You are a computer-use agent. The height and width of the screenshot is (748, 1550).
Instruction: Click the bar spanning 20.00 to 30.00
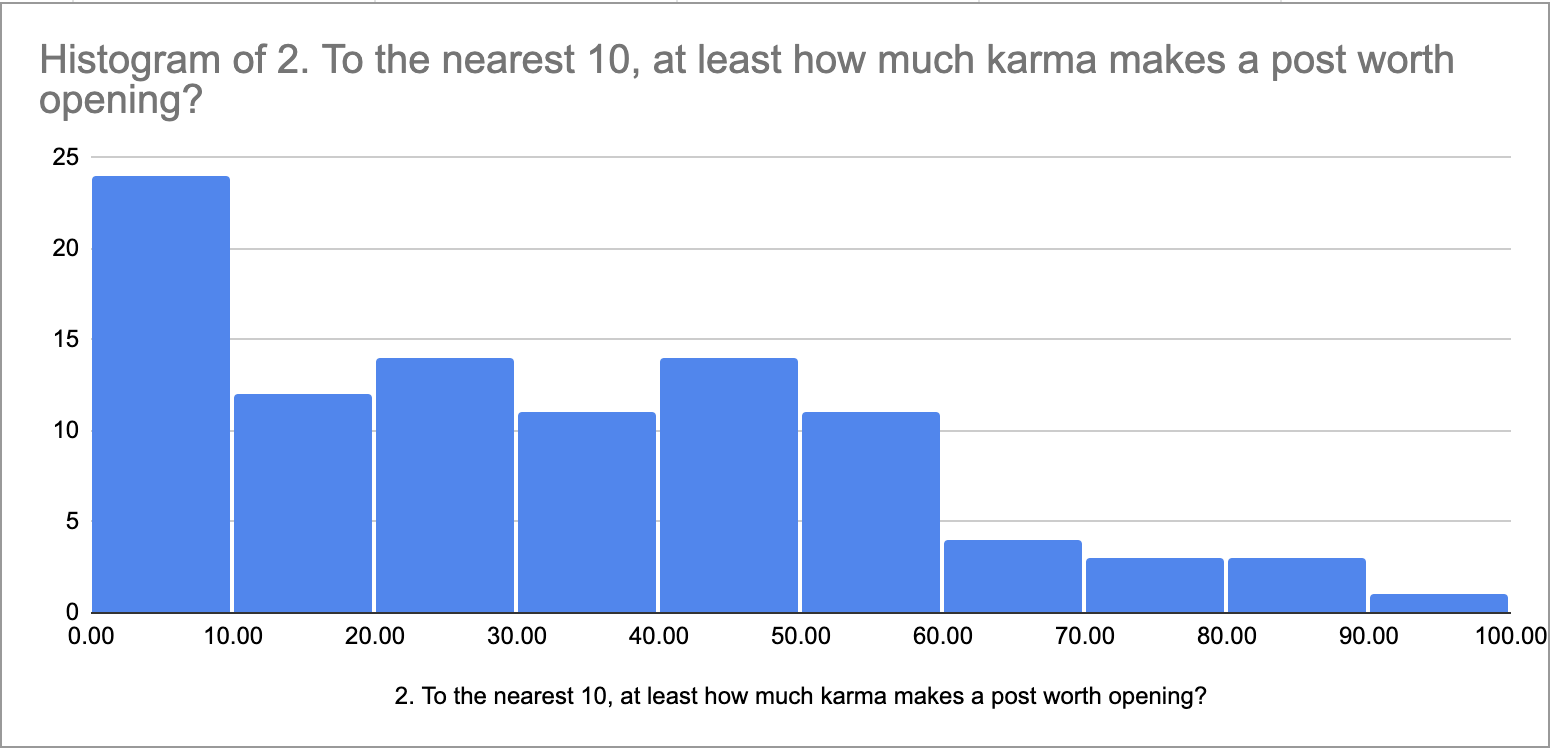pos(445,485)
